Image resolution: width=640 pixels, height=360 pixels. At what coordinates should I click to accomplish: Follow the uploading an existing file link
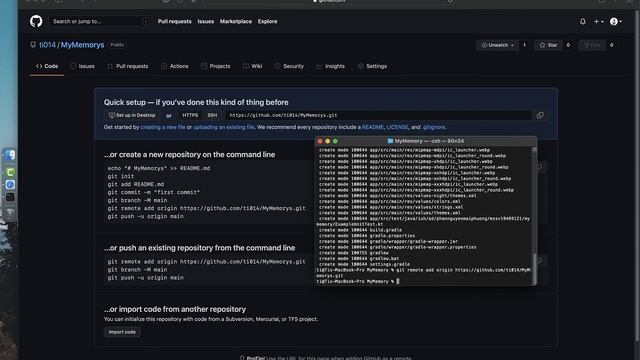tap(224, 127)
